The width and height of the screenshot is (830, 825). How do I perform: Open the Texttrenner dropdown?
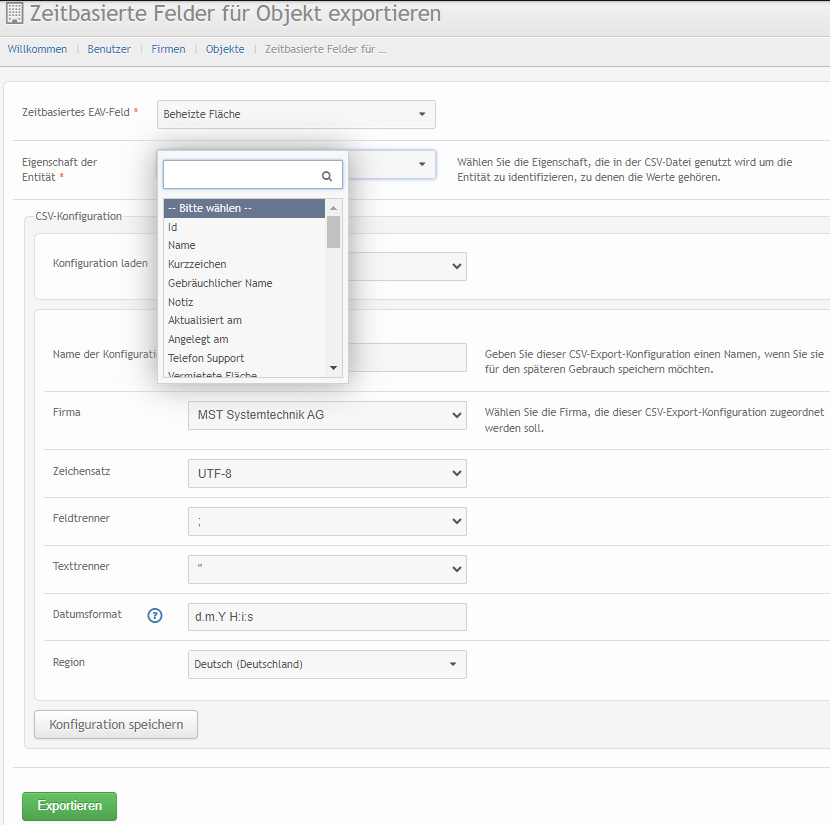(327, 569)
